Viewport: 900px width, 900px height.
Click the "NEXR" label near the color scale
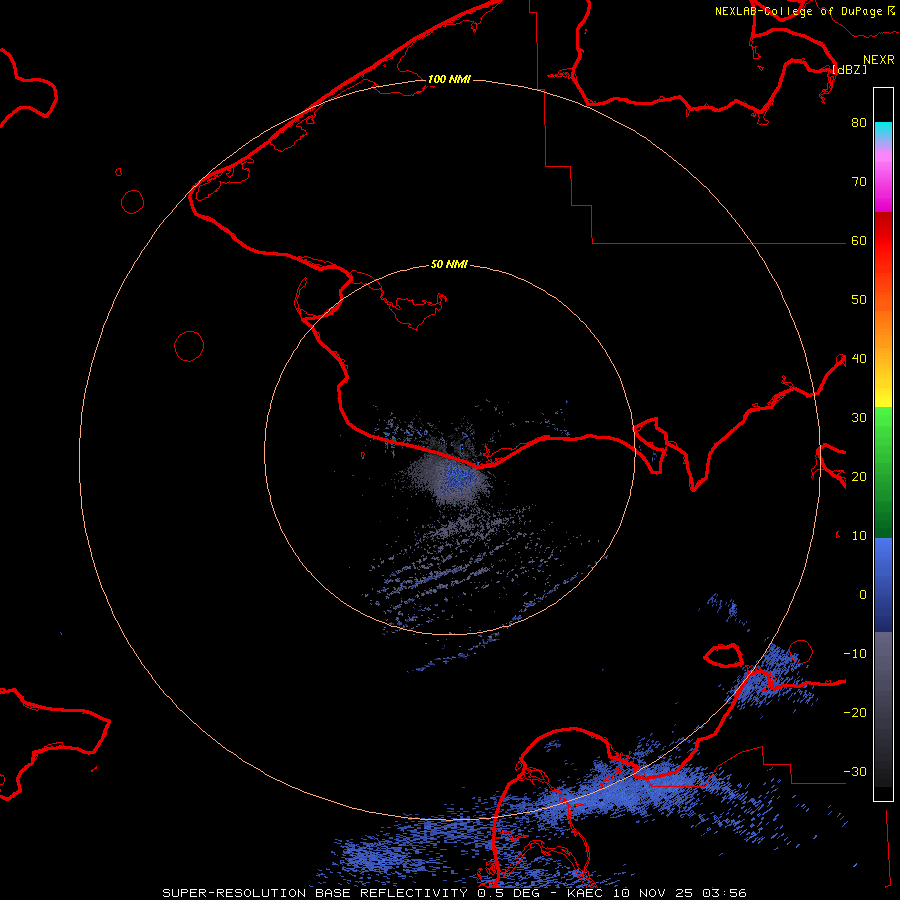tap(879, 60)
